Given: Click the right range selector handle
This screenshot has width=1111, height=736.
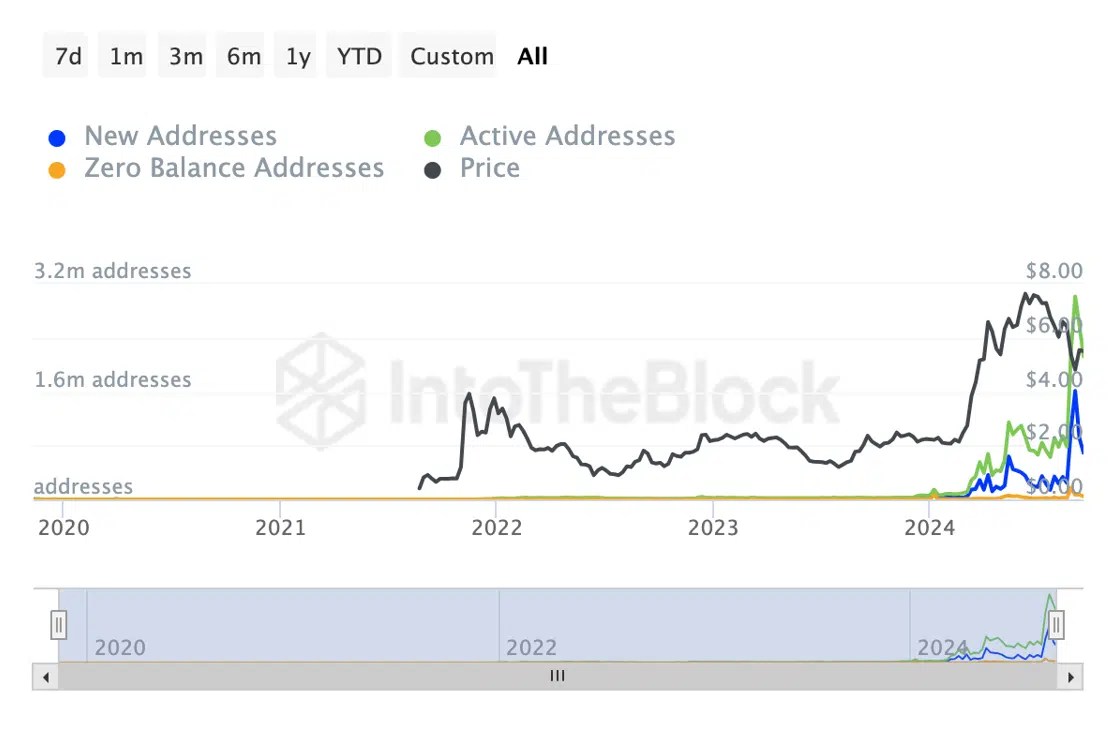Looking at the screenshot, I should tap(1056, 624).
